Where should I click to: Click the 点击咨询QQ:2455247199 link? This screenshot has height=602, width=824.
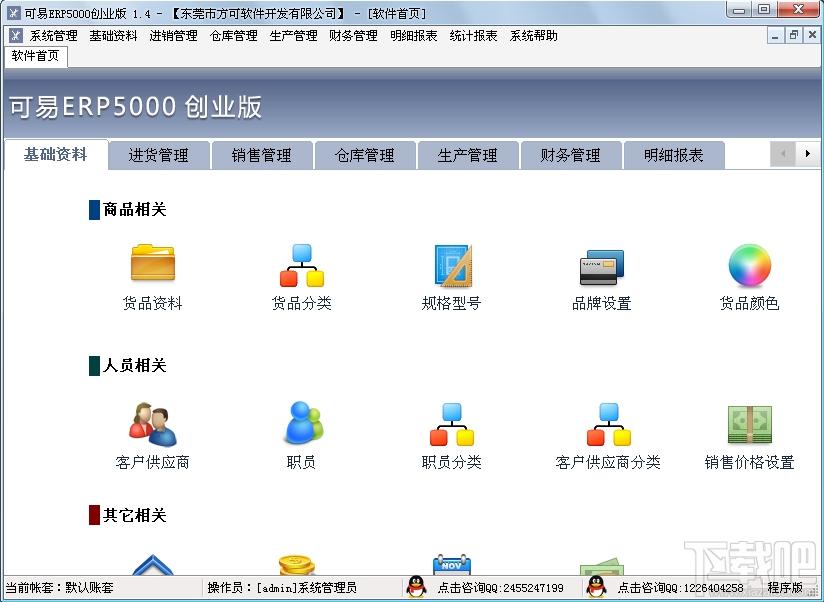coord(501,588)
